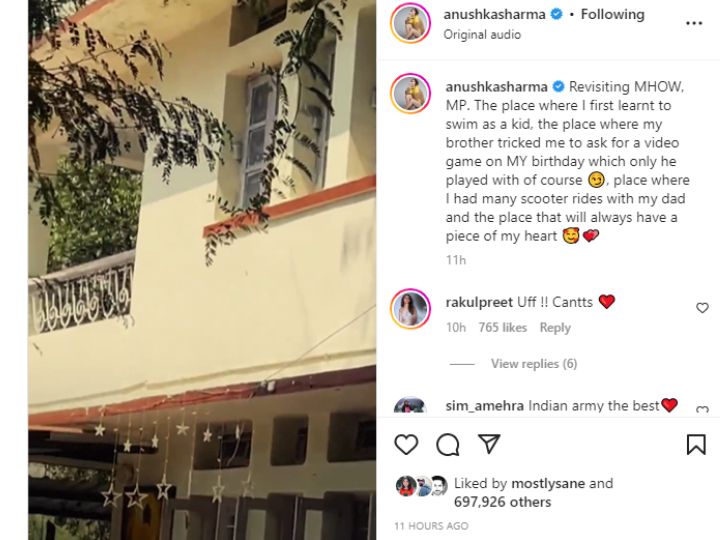720x540 pixels.
Task: Show 765 likes on rakulpreet's comment
Action: click(502, 327)
